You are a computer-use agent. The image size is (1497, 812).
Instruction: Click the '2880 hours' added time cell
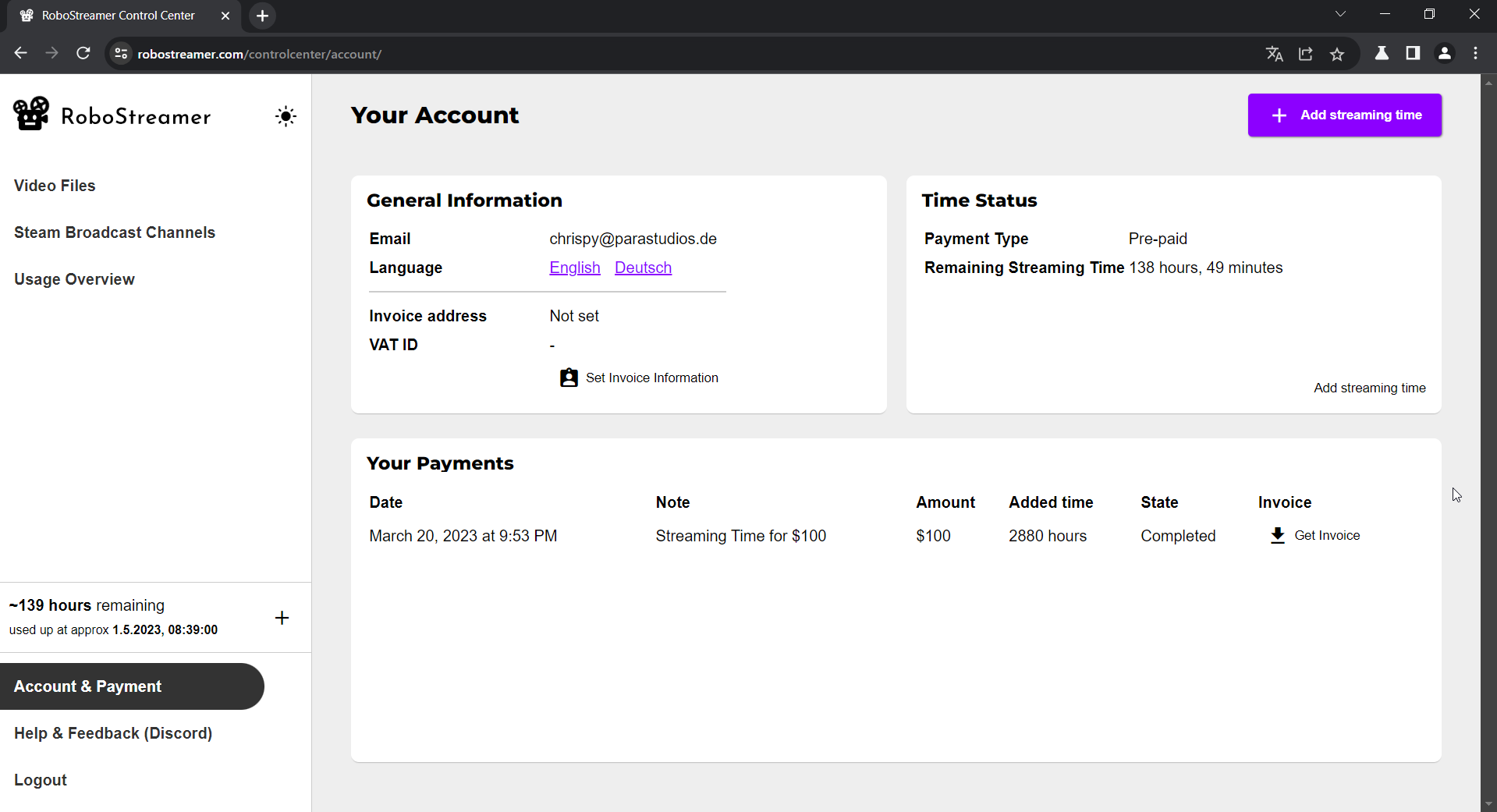click(x=1048, y=536)
